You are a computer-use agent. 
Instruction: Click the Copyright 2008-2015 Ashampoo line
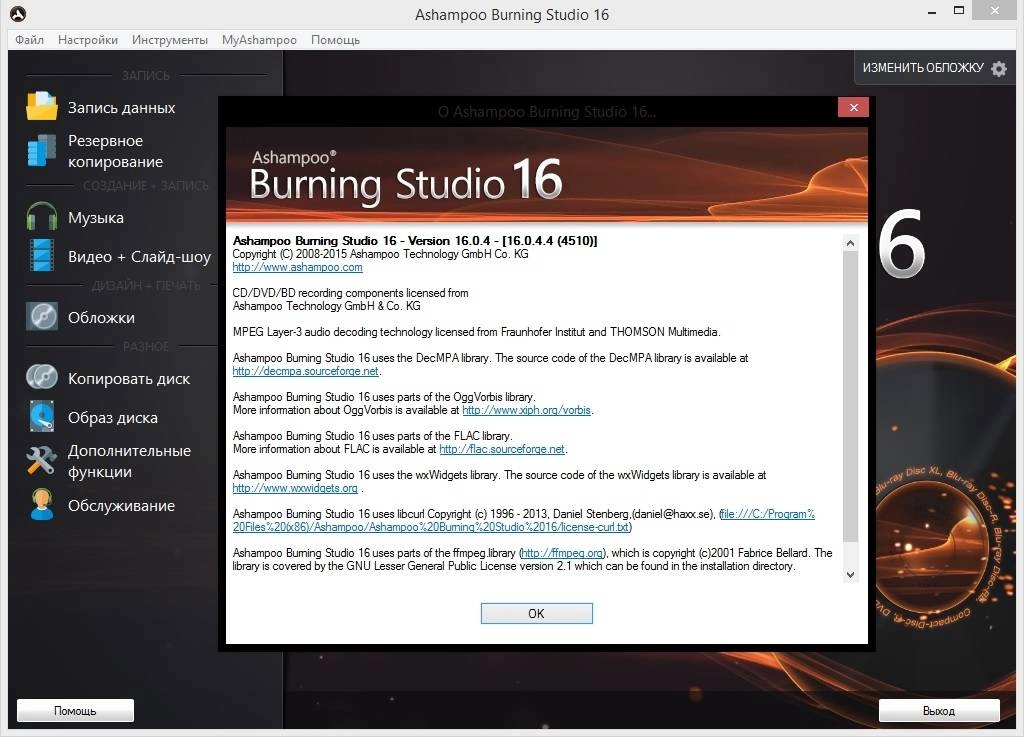coord(381,254)
